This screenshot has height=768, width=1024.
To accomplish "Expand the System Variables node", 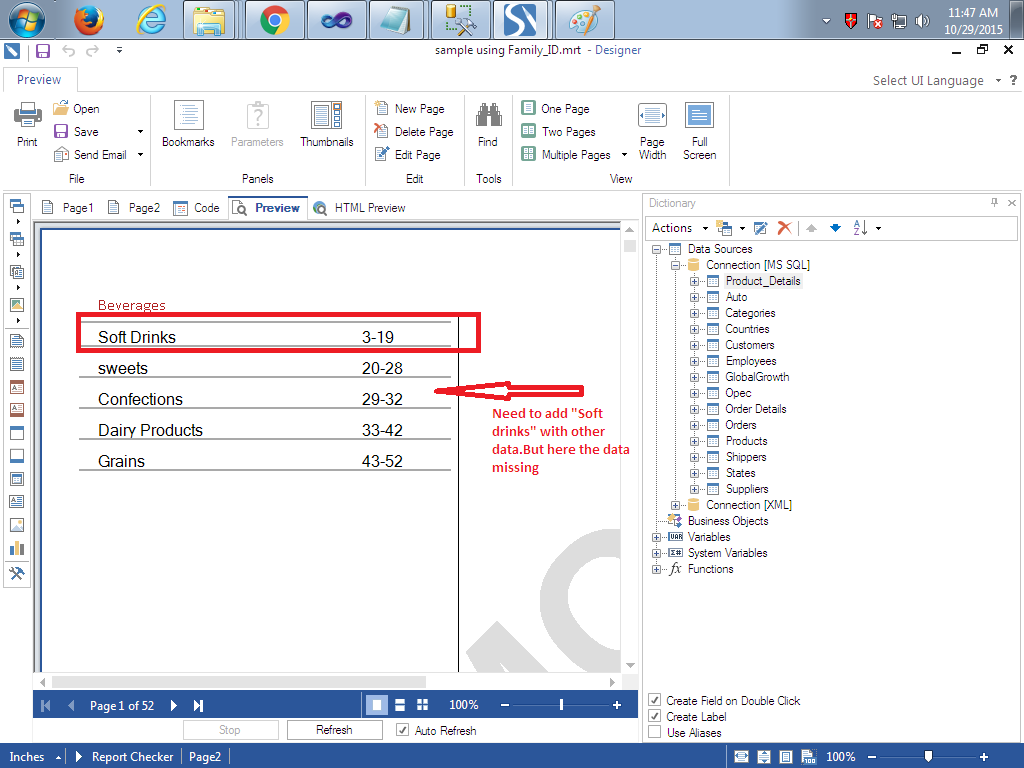I will (656, 553).
